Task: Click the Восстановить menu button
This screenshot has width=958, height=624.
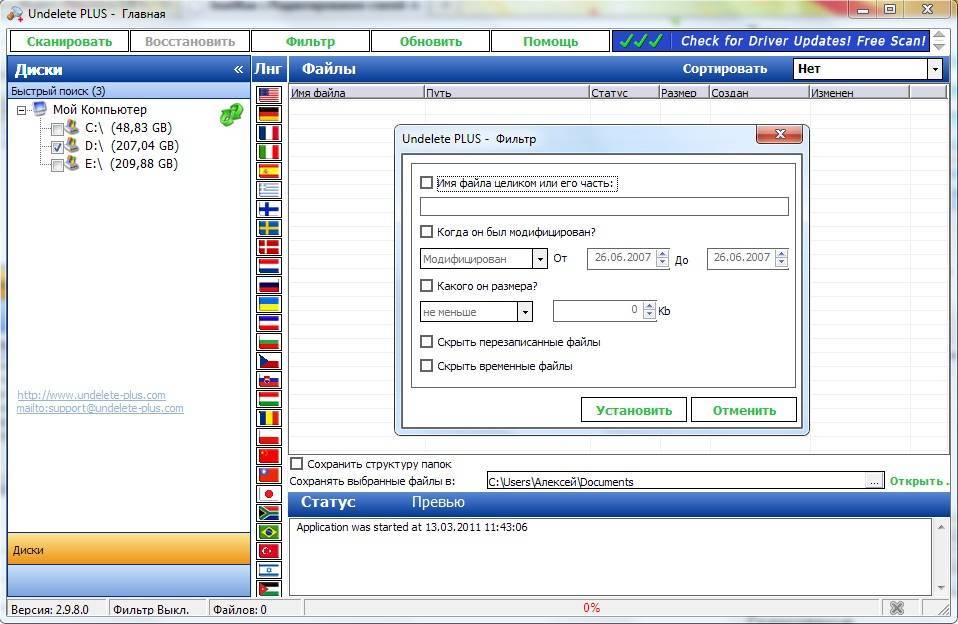Action: pos(190,42)
